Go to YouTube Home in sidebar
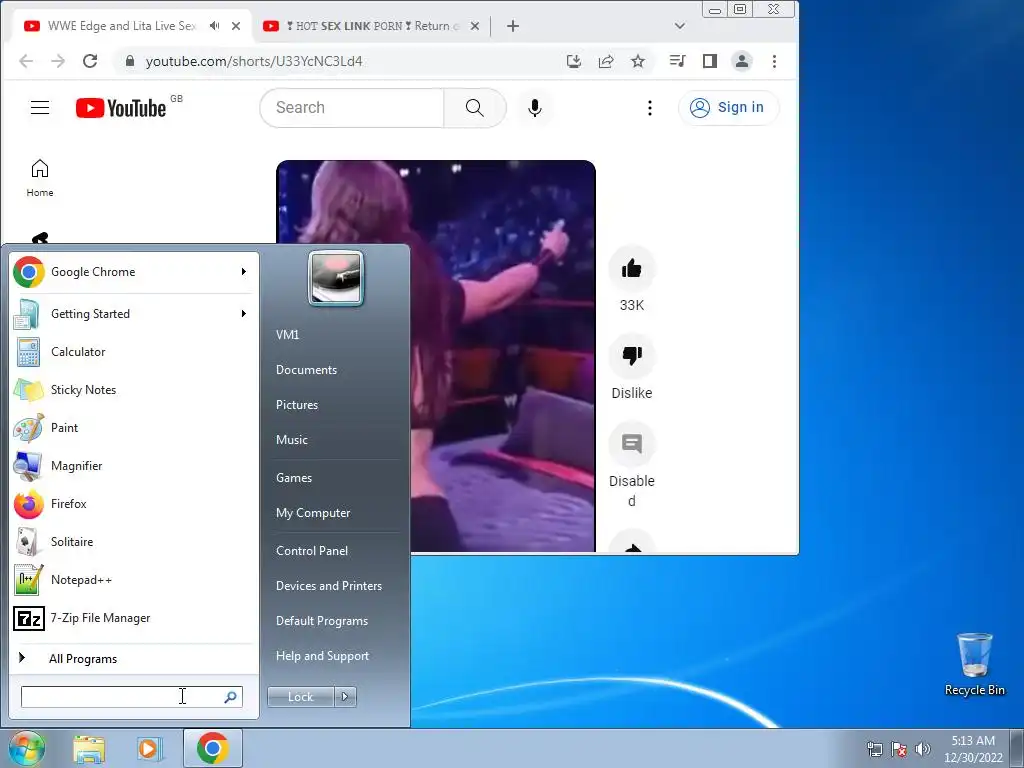Screen dimensions: 1024x768 point(40,178)
